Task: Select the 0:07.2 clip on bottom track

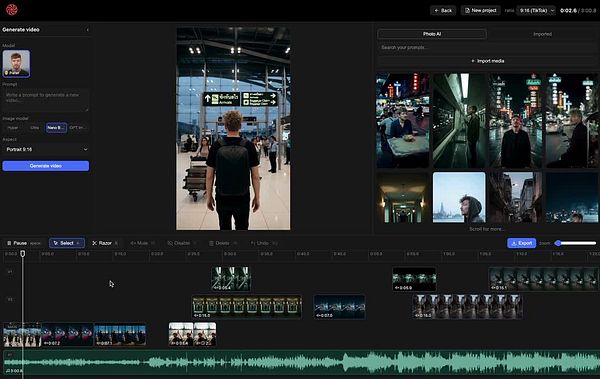Action: point(67,335)
